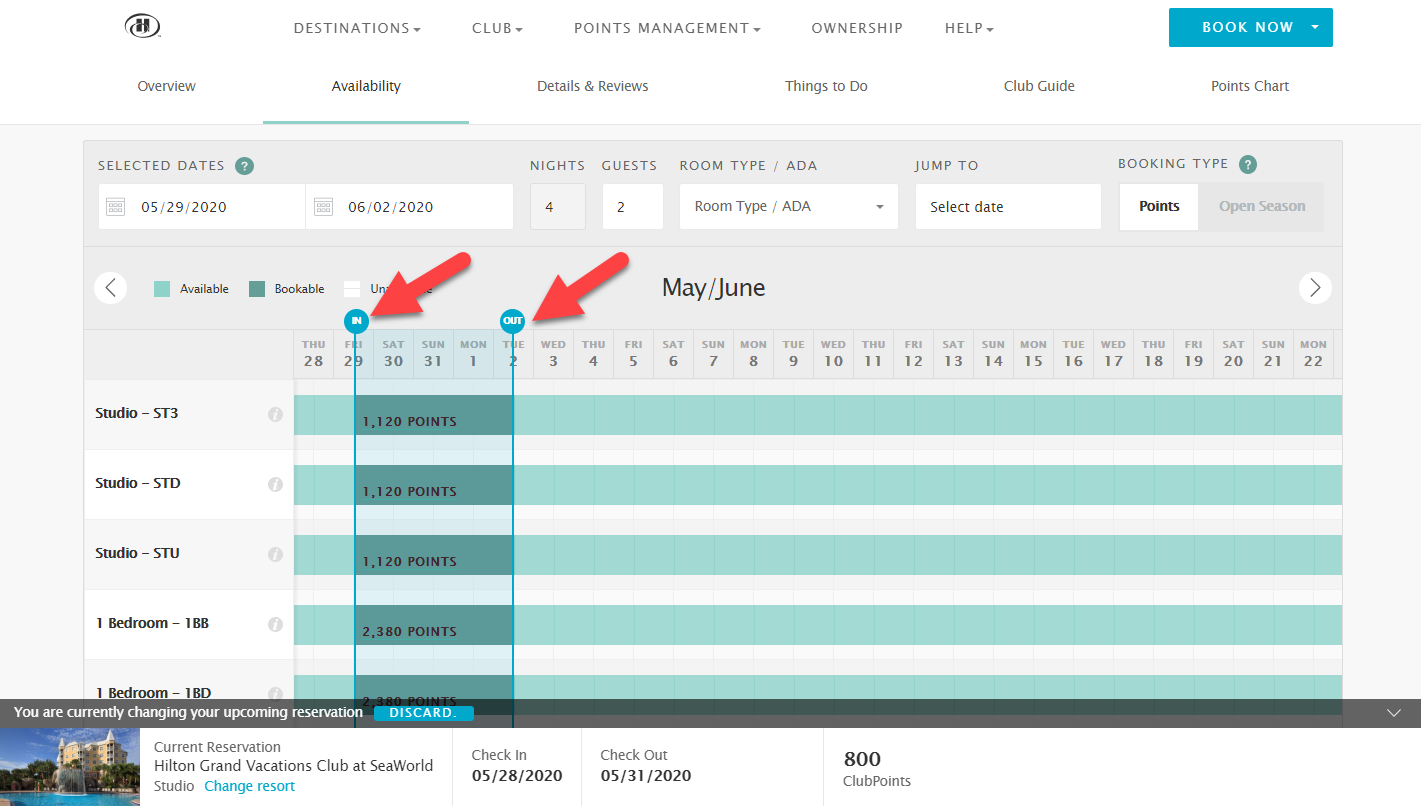Switch to Points Chart tab

click(1250, 86)
